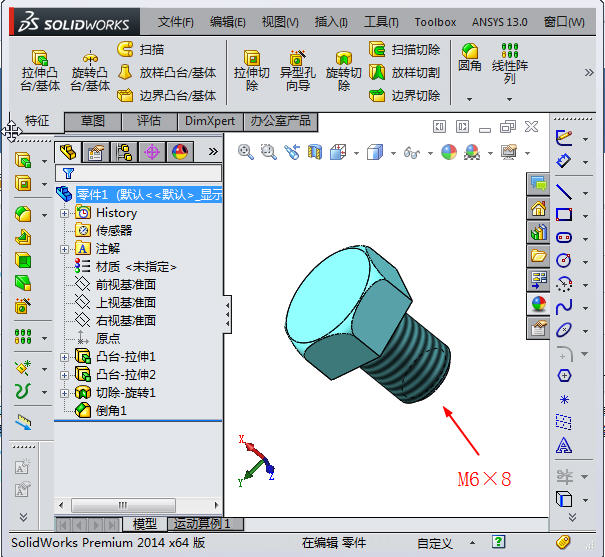
Task: Click the Extruded Boss/Base (拉伸凸台/基体) icon
Action: (39, 58)
